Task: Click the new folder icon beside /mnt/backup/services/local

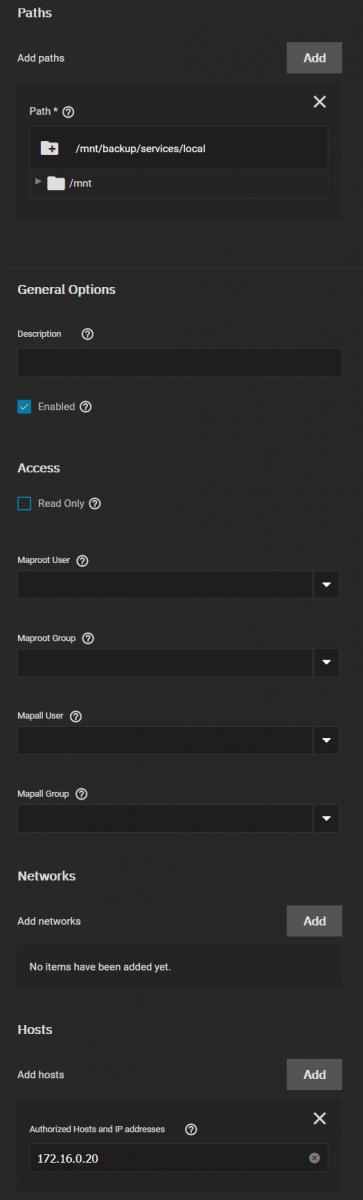Action: pos(50,148)
